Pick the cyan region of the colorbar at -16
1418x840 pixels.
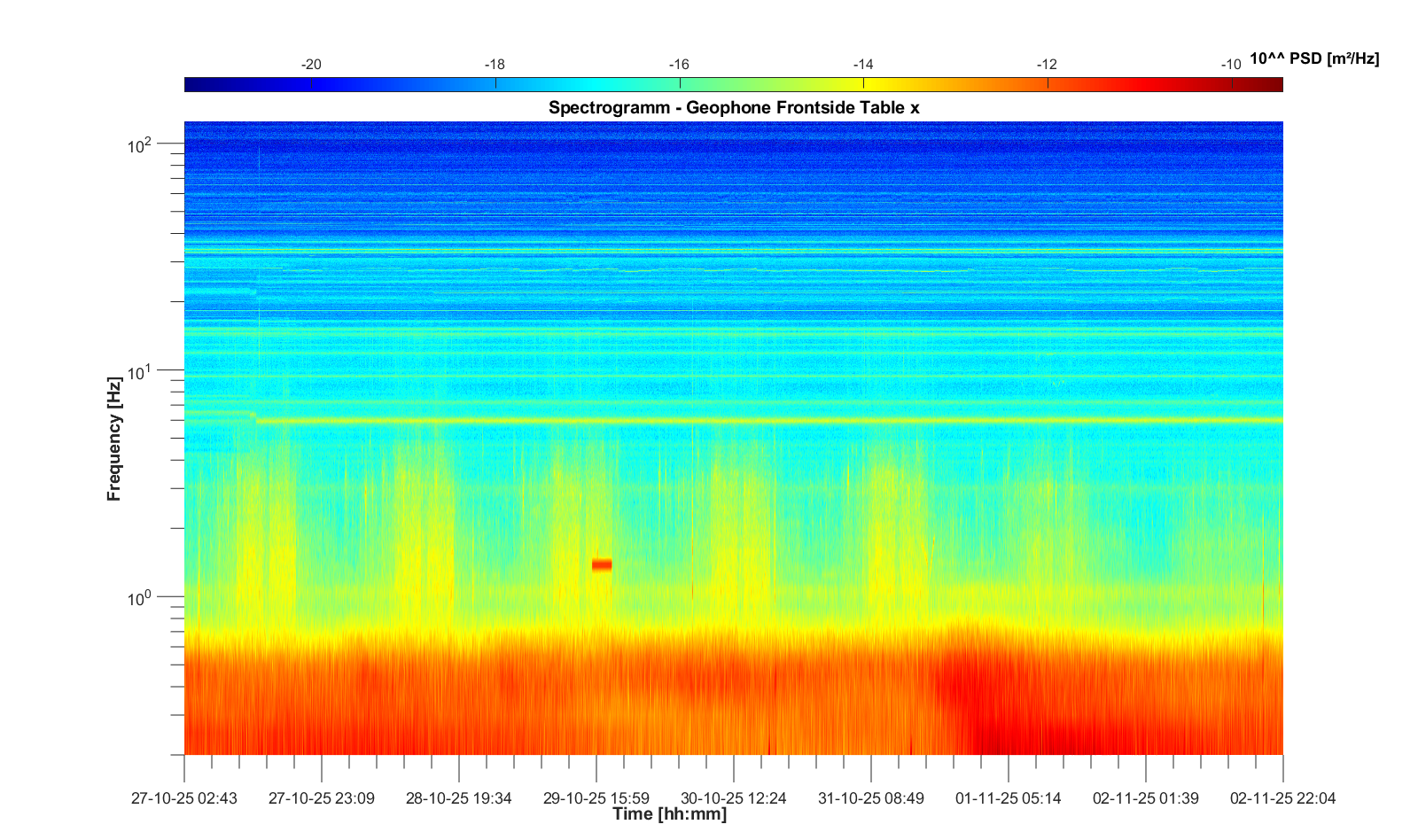pyautogui.click(x=680, y=84)
